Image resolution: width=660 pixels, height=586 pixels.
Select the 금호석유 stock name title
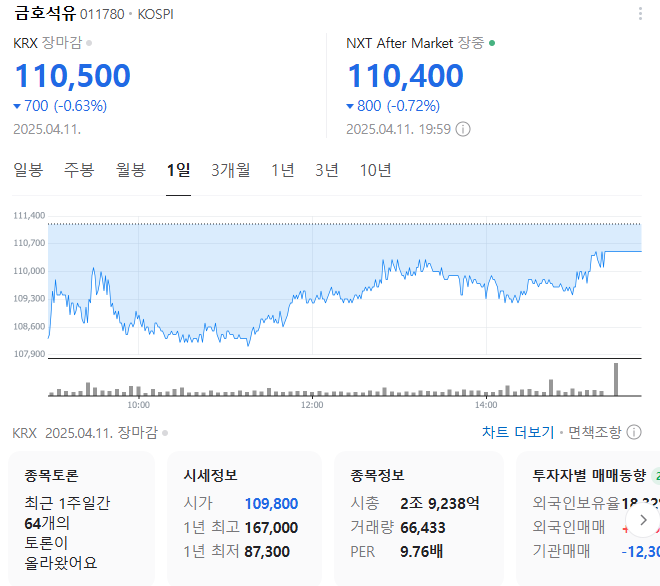click(x=45, y=13)
